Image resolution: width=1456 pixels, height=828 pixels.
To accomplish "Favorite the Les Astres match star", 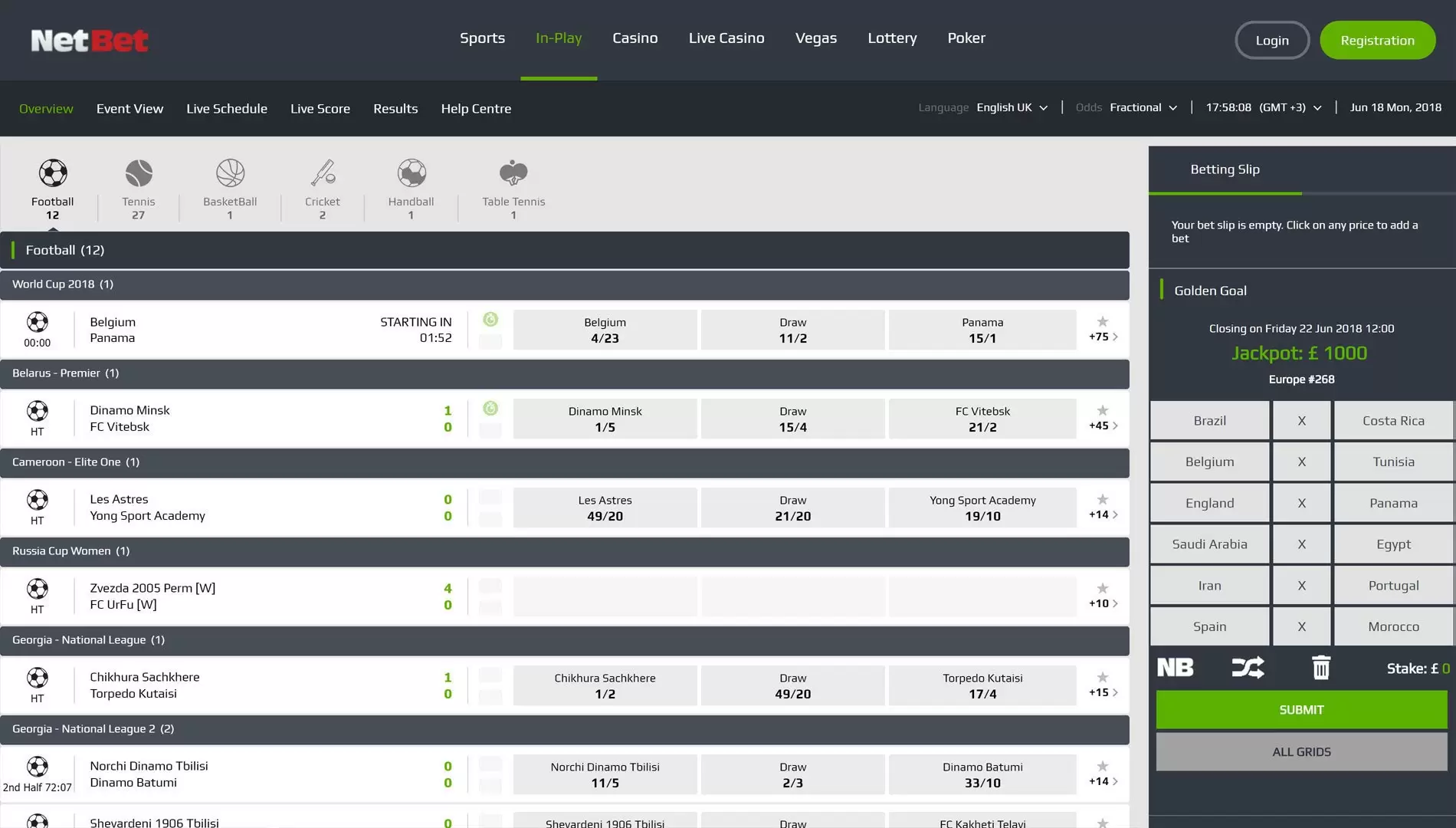I will 1103,499.
